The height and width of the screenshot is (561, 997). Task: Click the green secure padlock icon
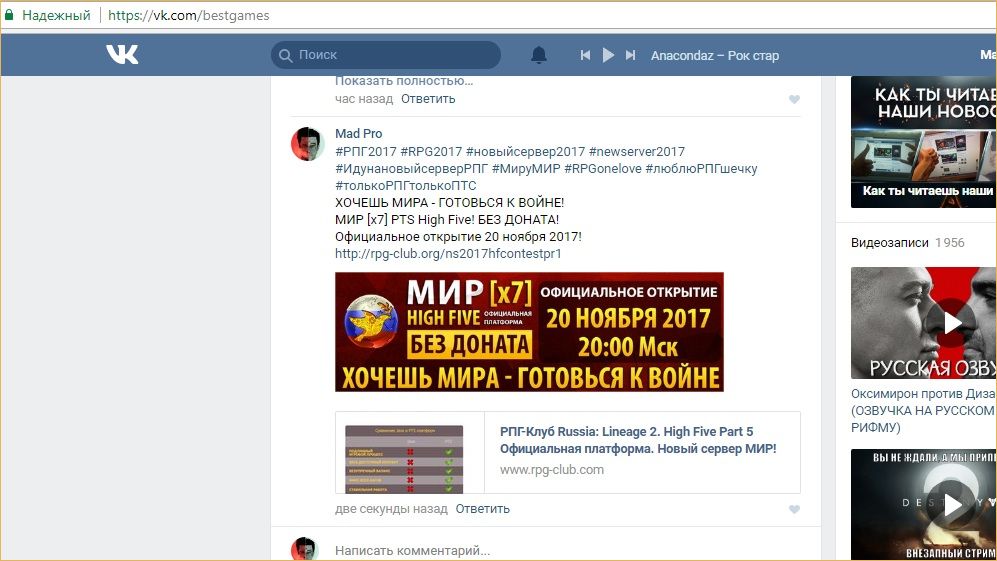pos(9,15)
